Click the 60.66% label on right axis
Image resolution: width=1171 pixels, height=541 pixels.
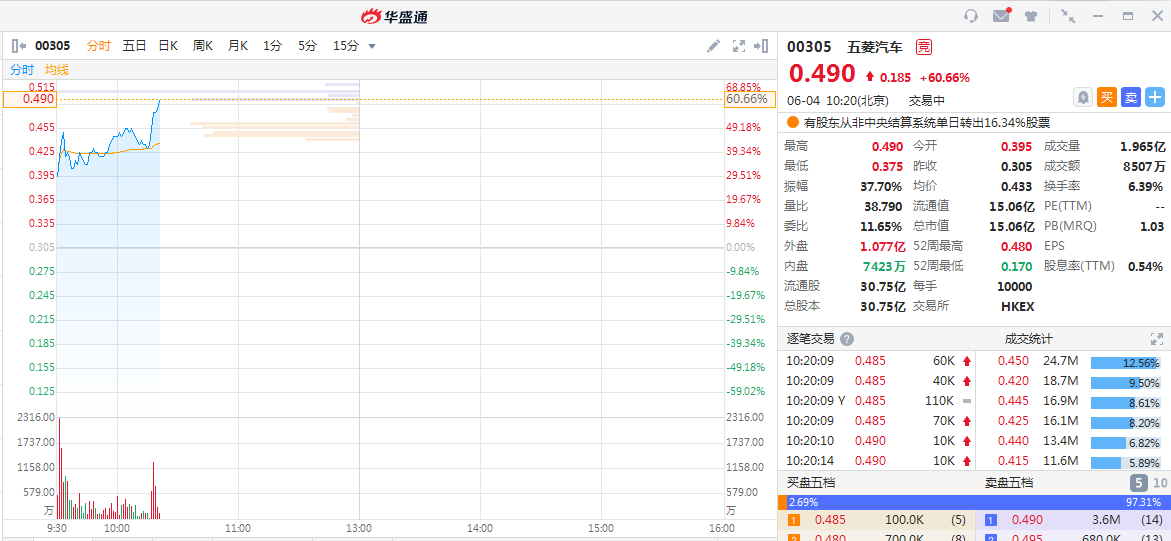[750, 99]
